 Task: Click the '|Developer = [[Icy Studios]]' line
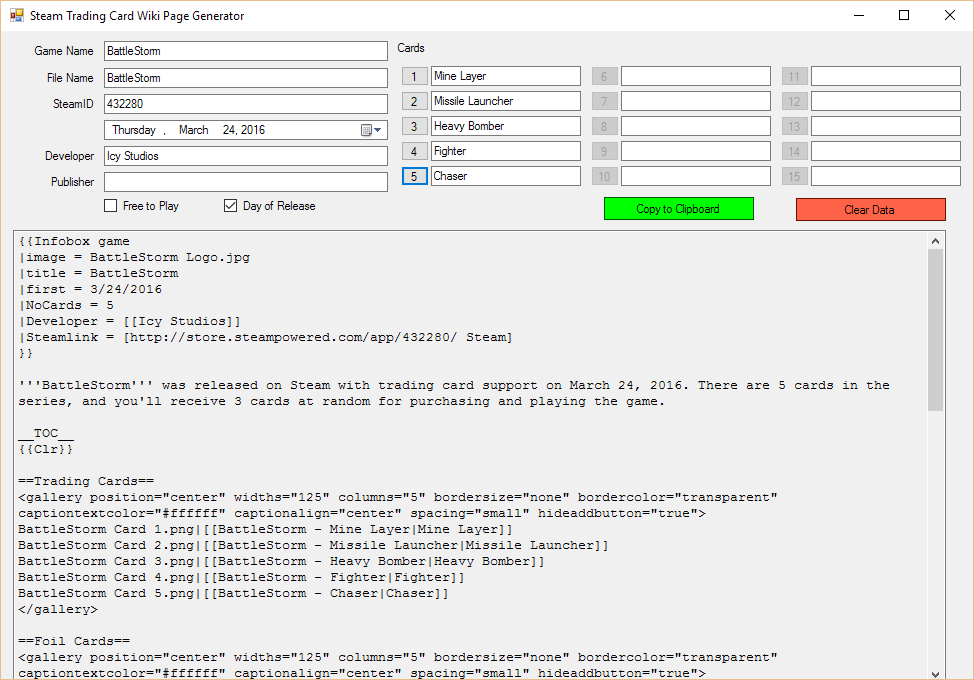pos(130,321)
